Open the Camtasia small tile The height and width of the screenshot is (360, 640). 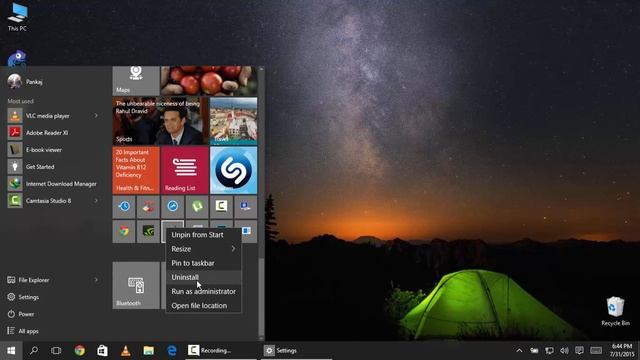coord(222,207)
